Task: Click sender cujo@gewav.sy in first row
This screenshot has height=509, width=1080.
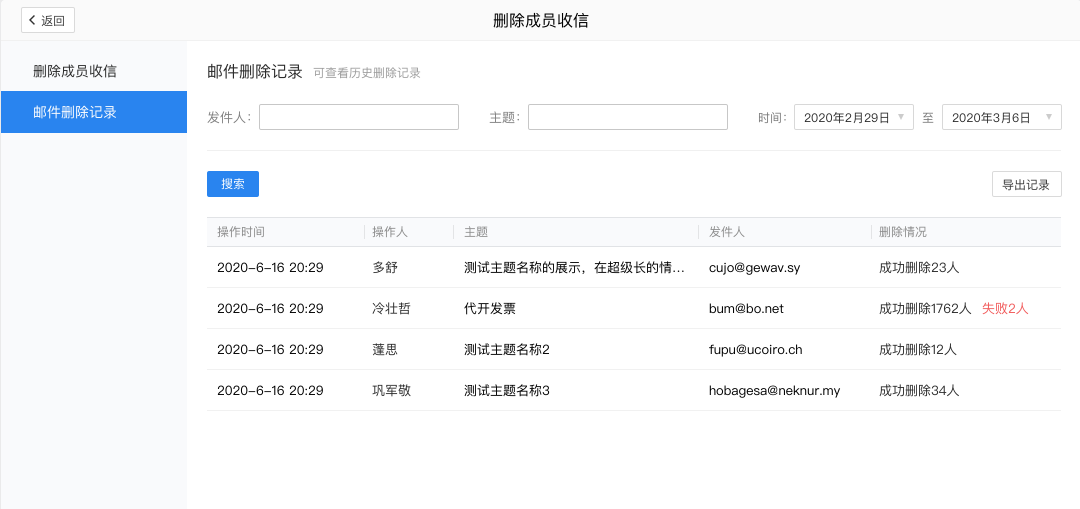Action: [x=754, y=268]
